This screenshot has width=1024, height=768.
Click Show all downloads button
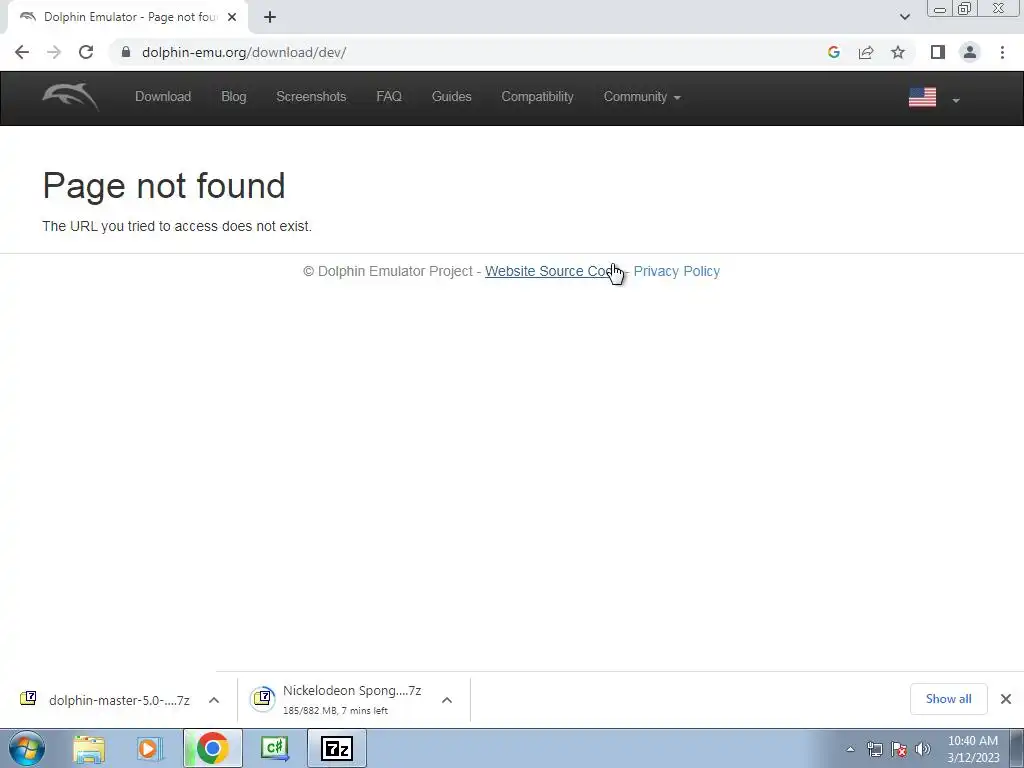[948, 699]
